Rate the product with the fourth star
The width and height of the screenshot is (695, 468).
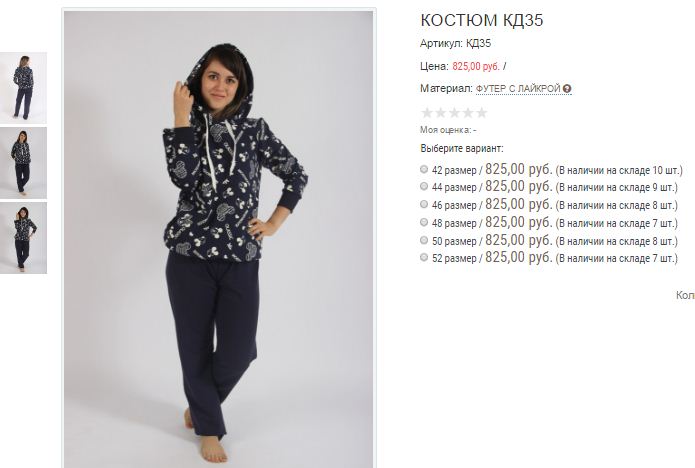(468, 113)
